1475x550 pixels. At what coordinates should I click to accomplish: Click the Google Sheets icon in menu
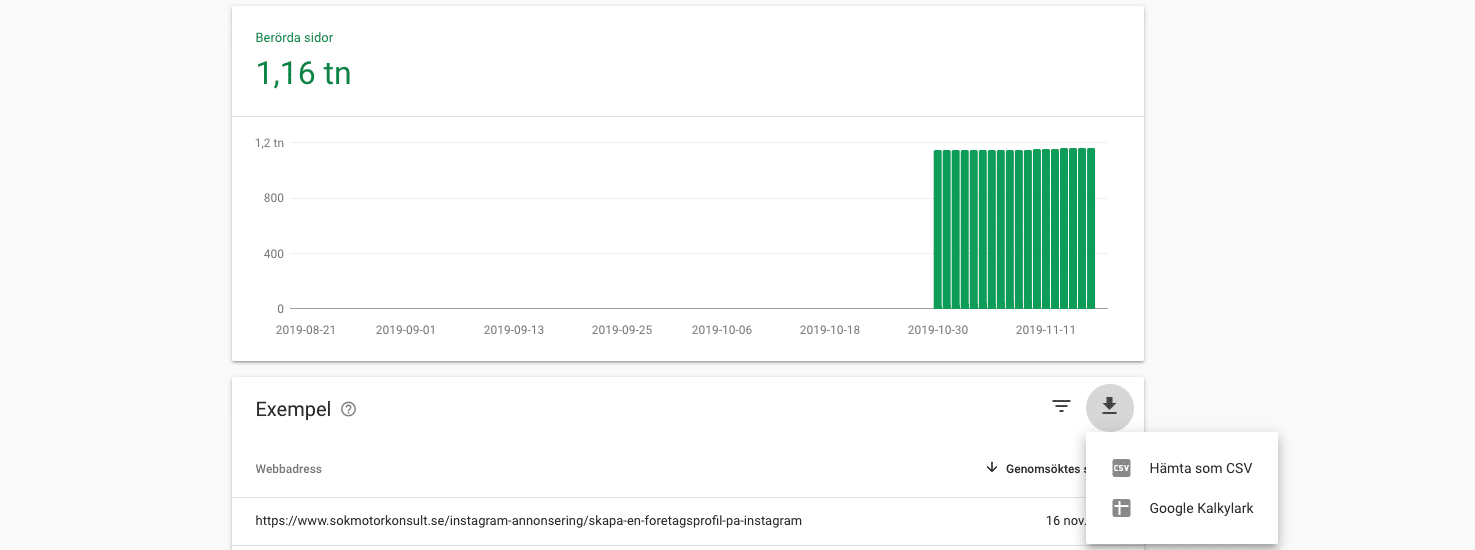click(x=1121, y=508)
